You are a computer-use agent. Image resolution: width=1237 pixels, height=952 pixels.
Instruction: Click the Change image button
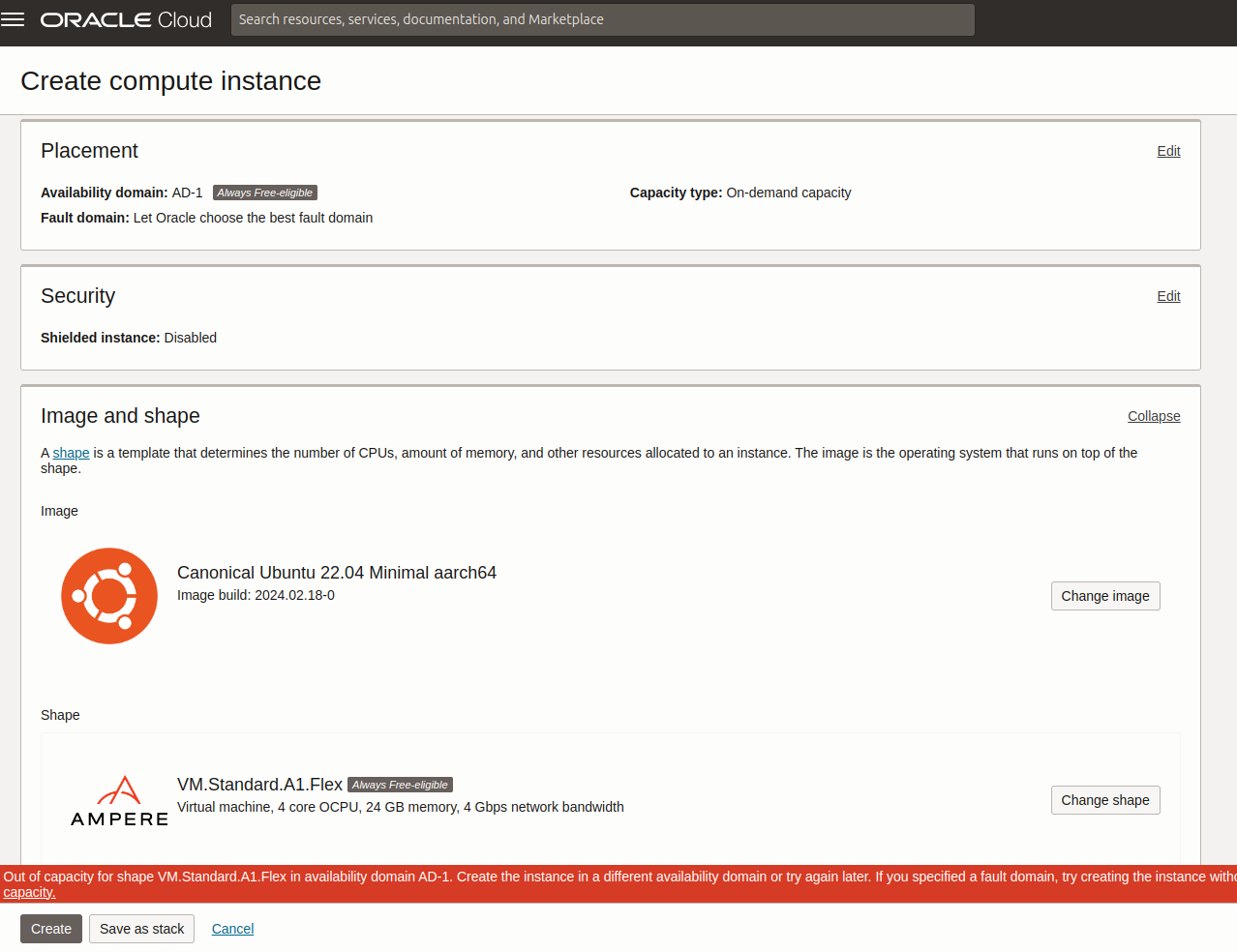(1105, 596)
